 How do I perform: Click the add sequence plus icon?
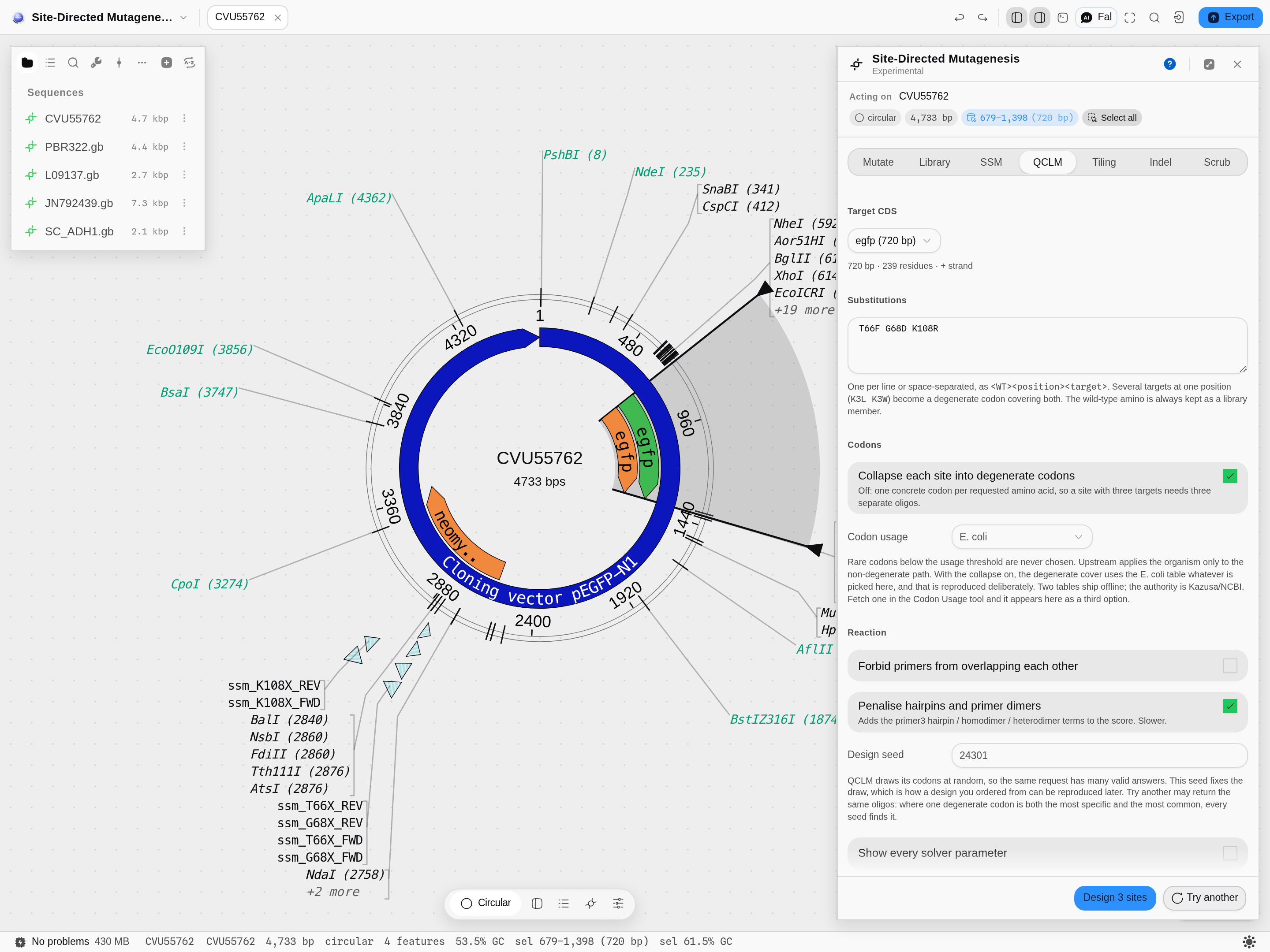point(167,63)
